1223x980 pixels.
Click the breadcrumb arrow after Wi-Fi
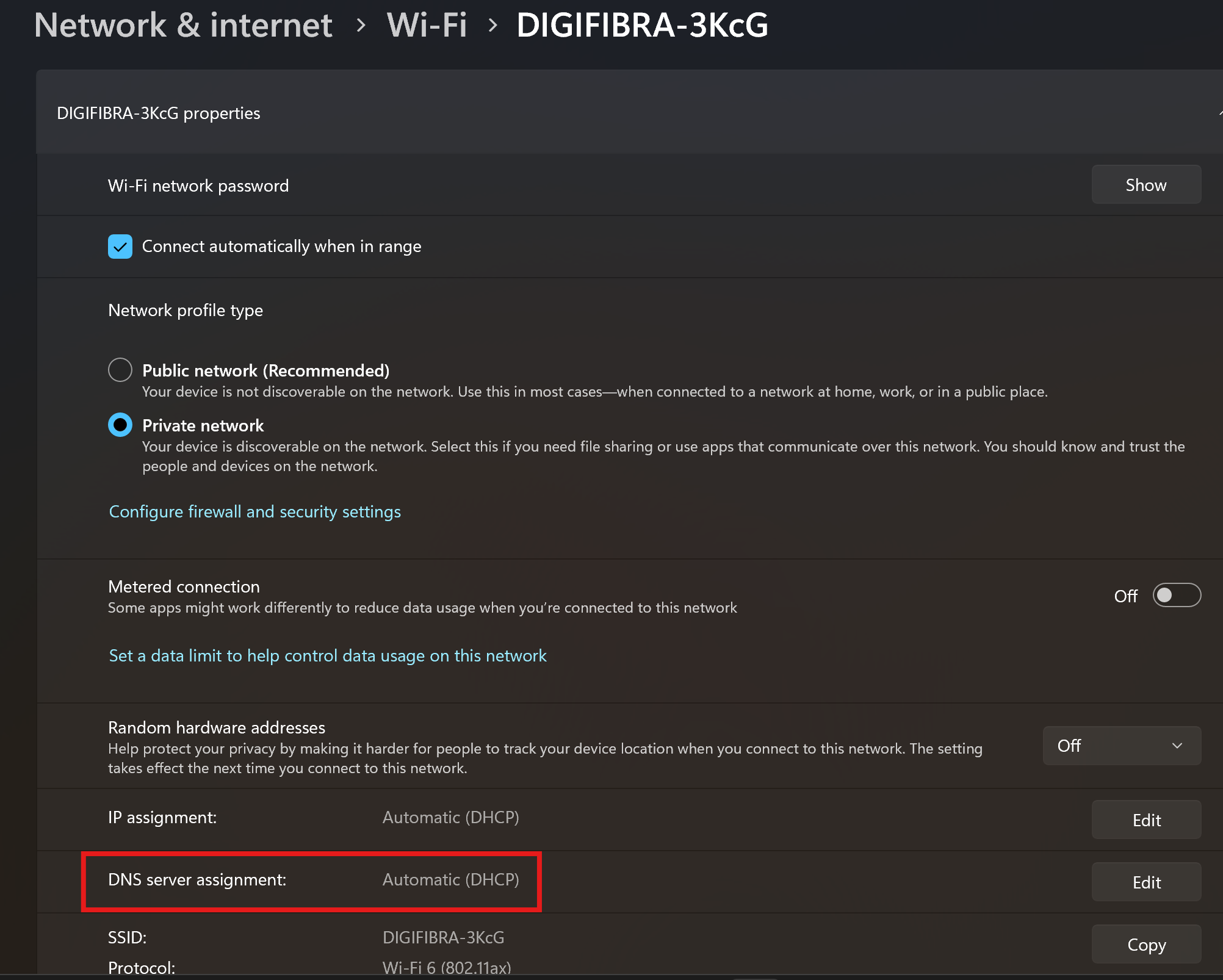[x=492, y=26]
